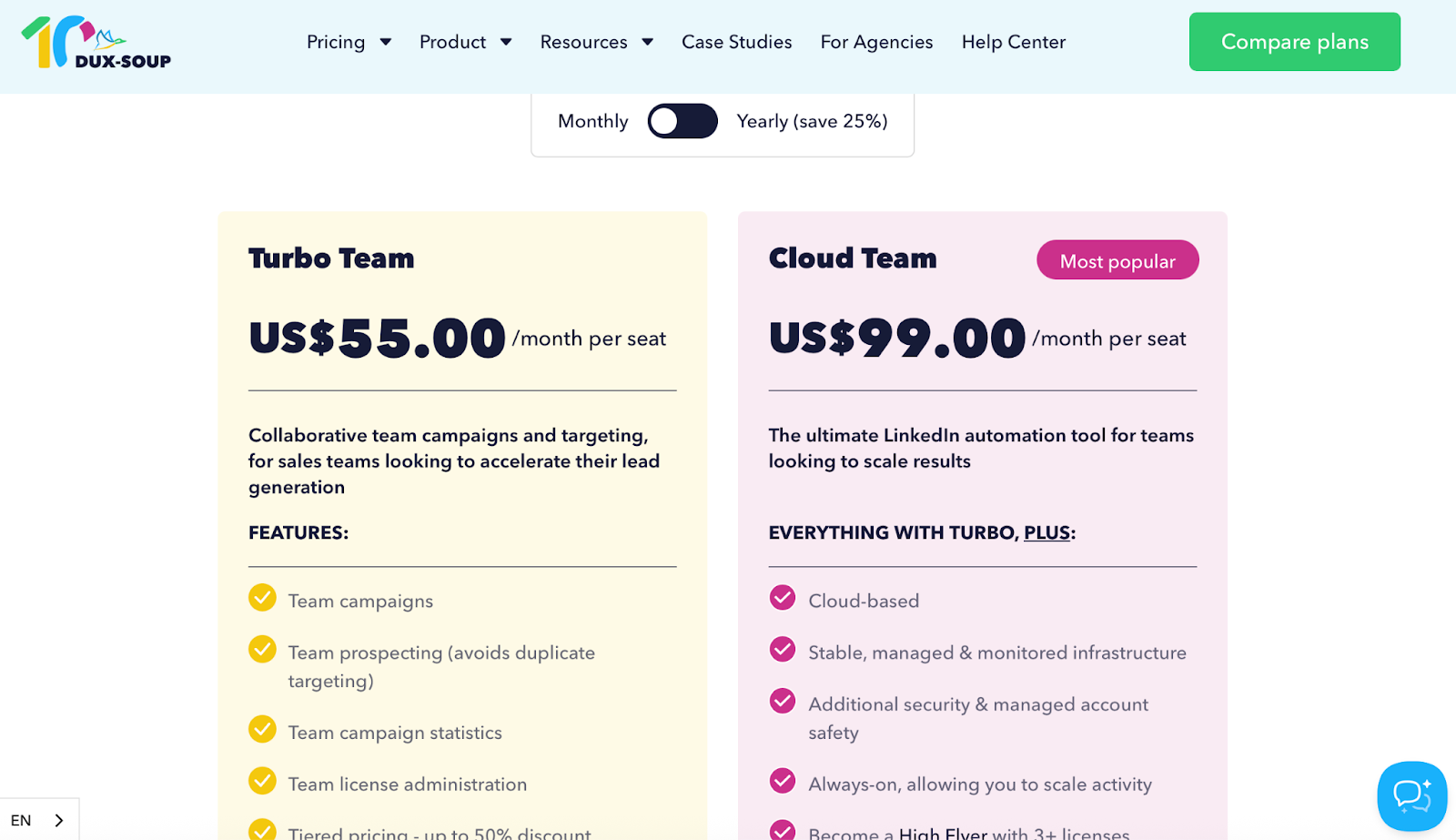Toggle billing from Monthly to Yearly
The image size is (1456, 840).
tap(682, 121)
